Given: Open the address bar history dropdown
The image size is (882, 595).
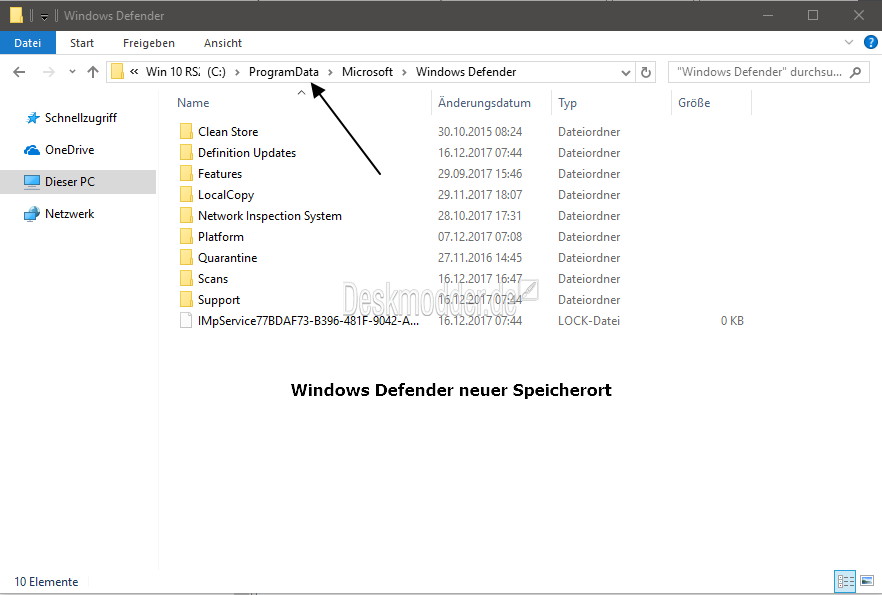Looking at the screenshot, I should point(626,72).
